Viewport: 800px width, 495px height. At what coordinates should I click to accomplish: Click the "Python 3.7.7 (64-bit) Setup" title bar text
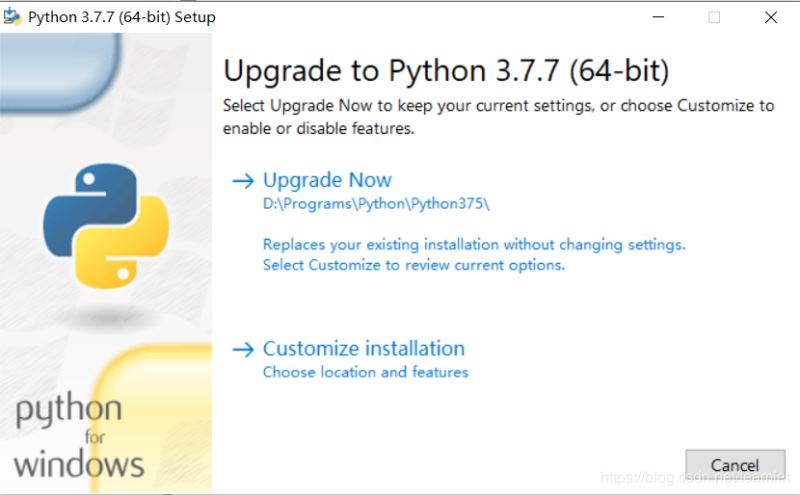tap(121, 17)
